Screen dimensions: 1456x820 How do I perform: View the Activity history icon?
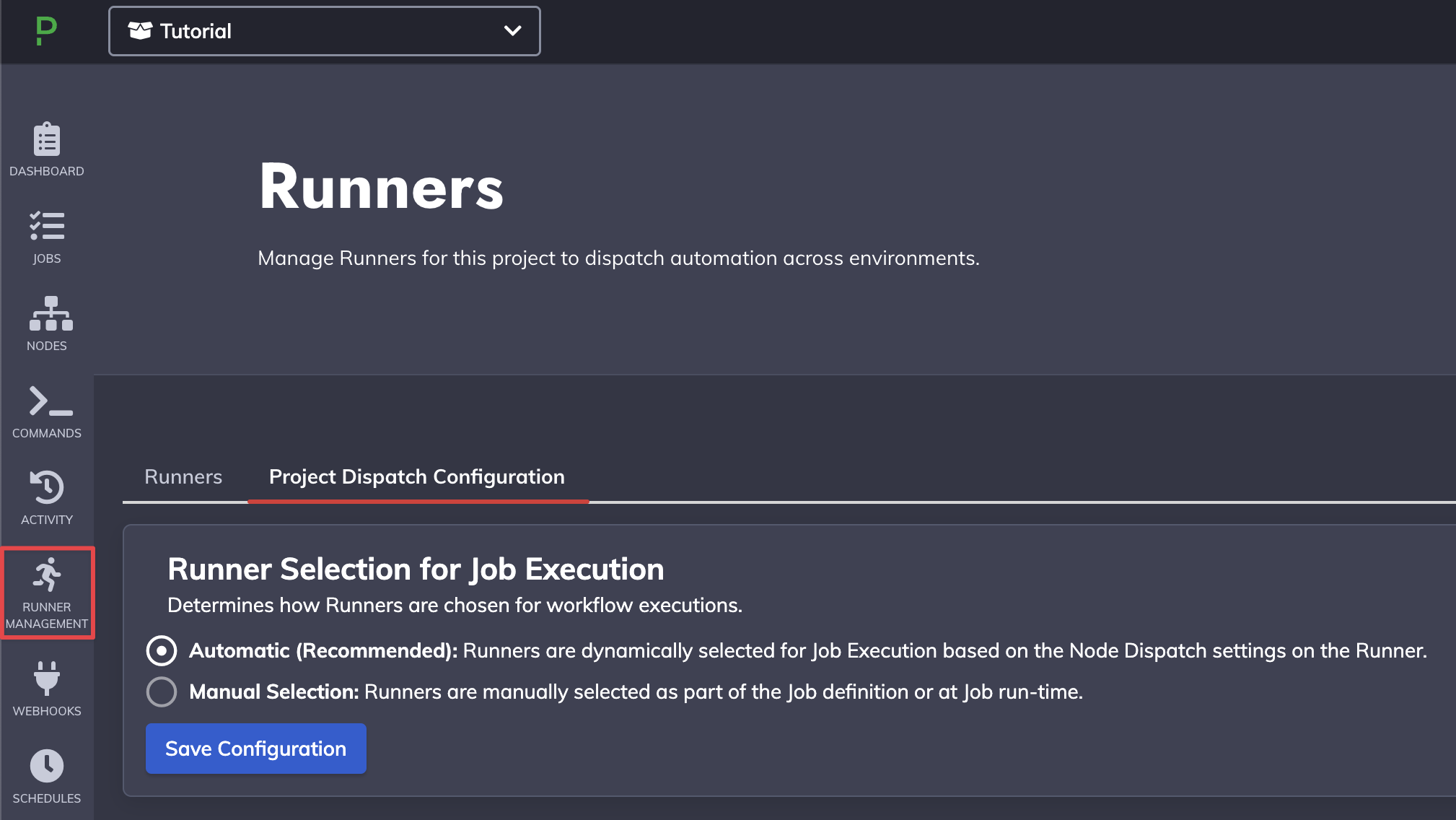pos(47,487)
